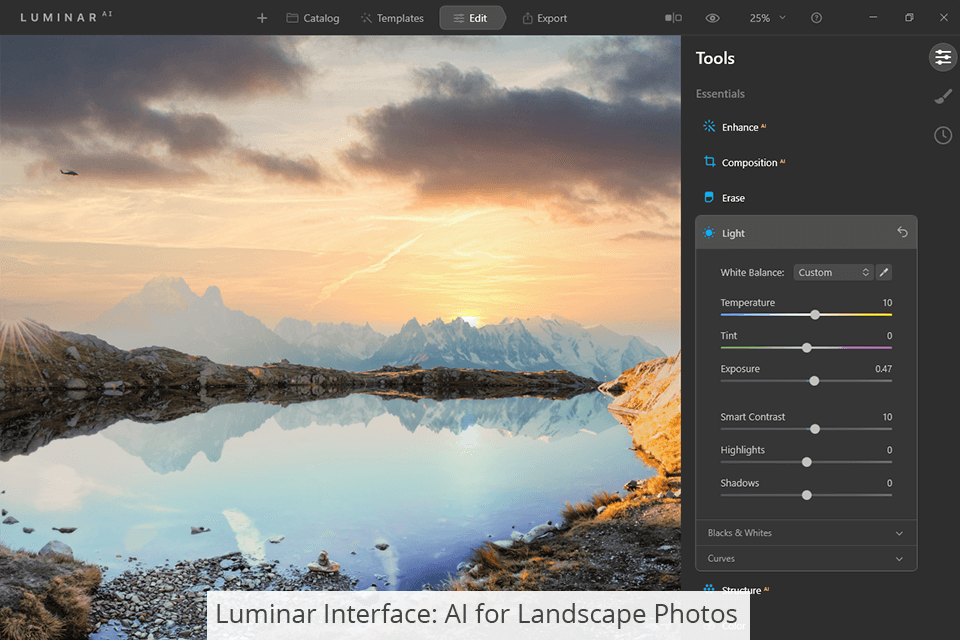Screen dimensions: 960x640
Task: Open the local masking brush icon
Action: pyautogui.click(x=943, y=96)
